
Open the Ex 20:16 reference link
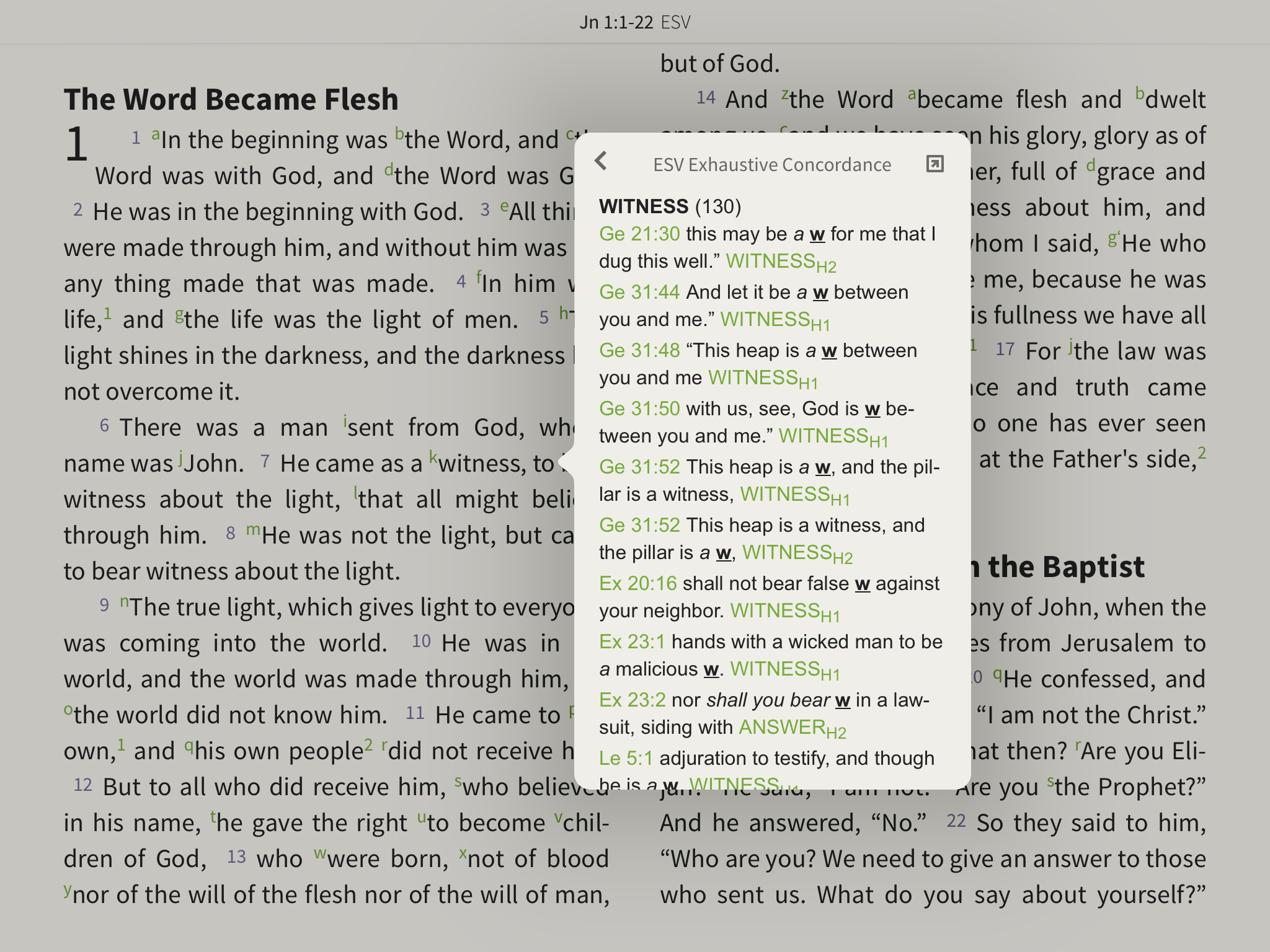pos(637,583)
